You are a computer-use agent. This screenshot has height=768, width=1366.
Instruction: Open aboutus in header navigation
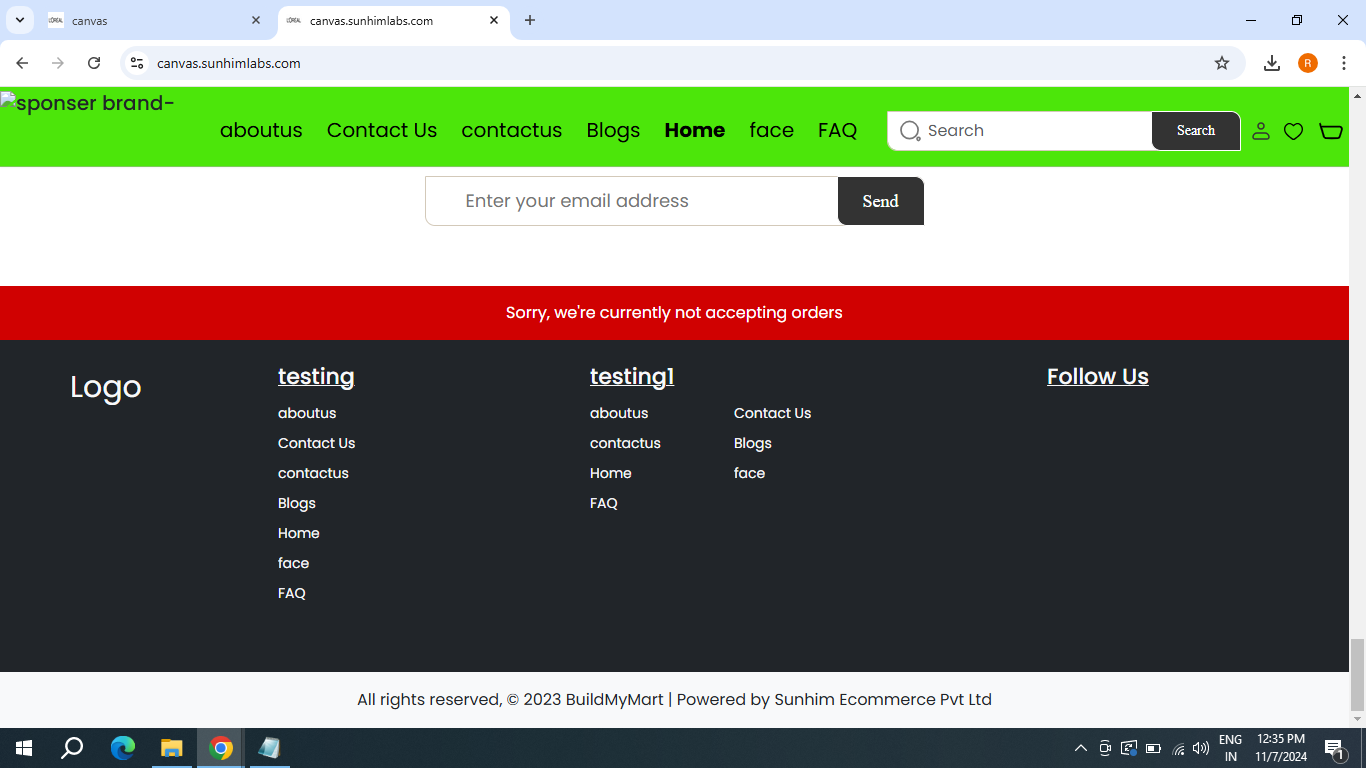pyautogui.click(x=261, y=131)
